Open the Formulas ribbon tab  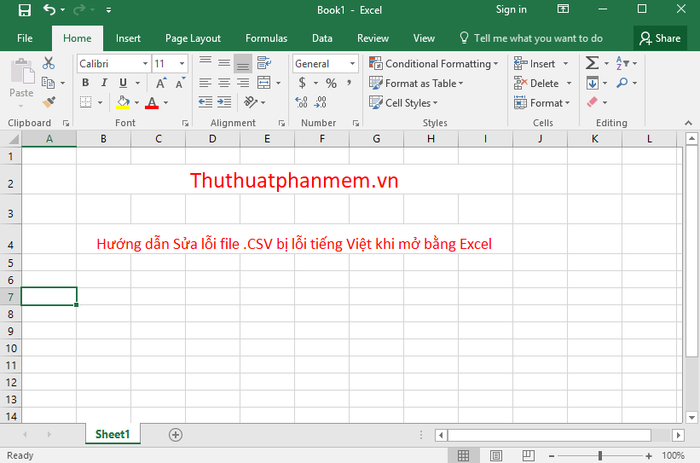click(266, 38)
